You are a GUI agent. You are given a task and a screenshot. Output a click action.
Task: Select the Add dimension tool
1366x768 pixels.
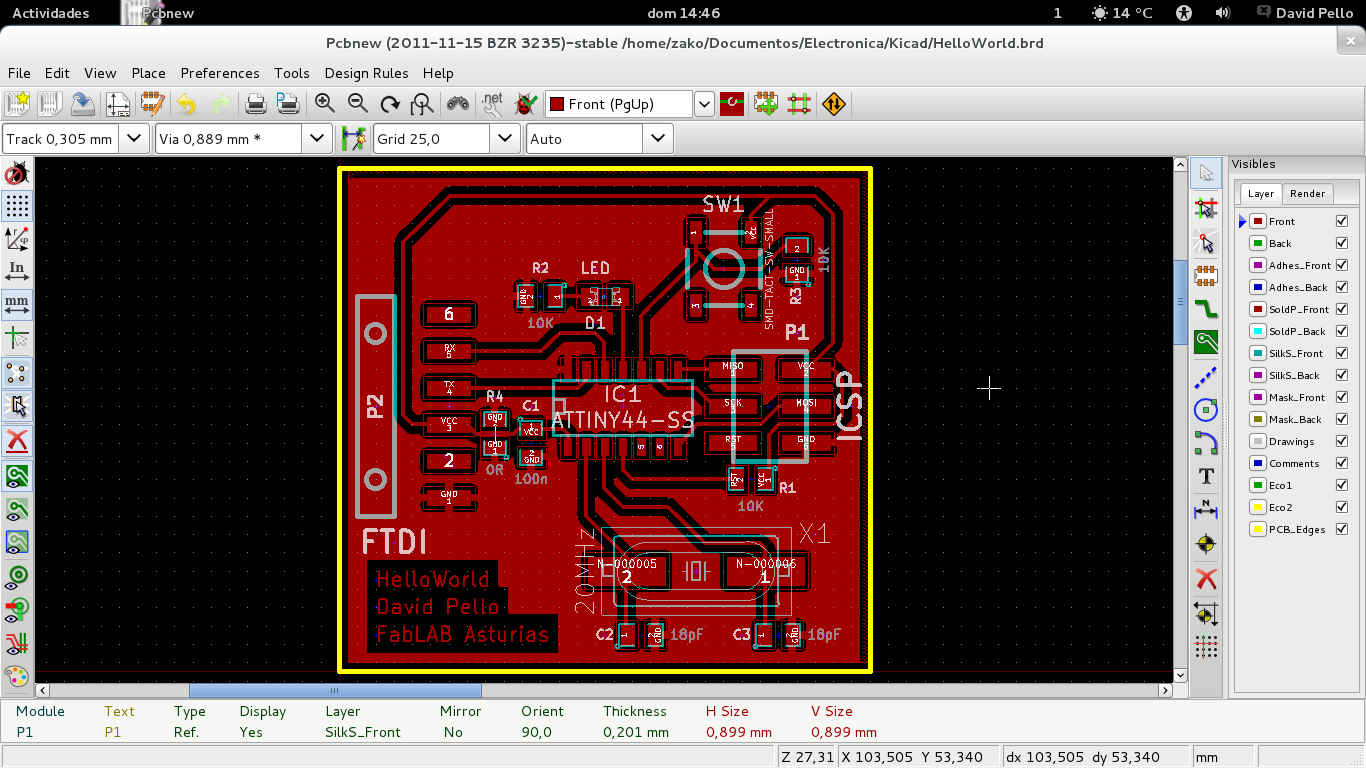(x=1206, y=510)
